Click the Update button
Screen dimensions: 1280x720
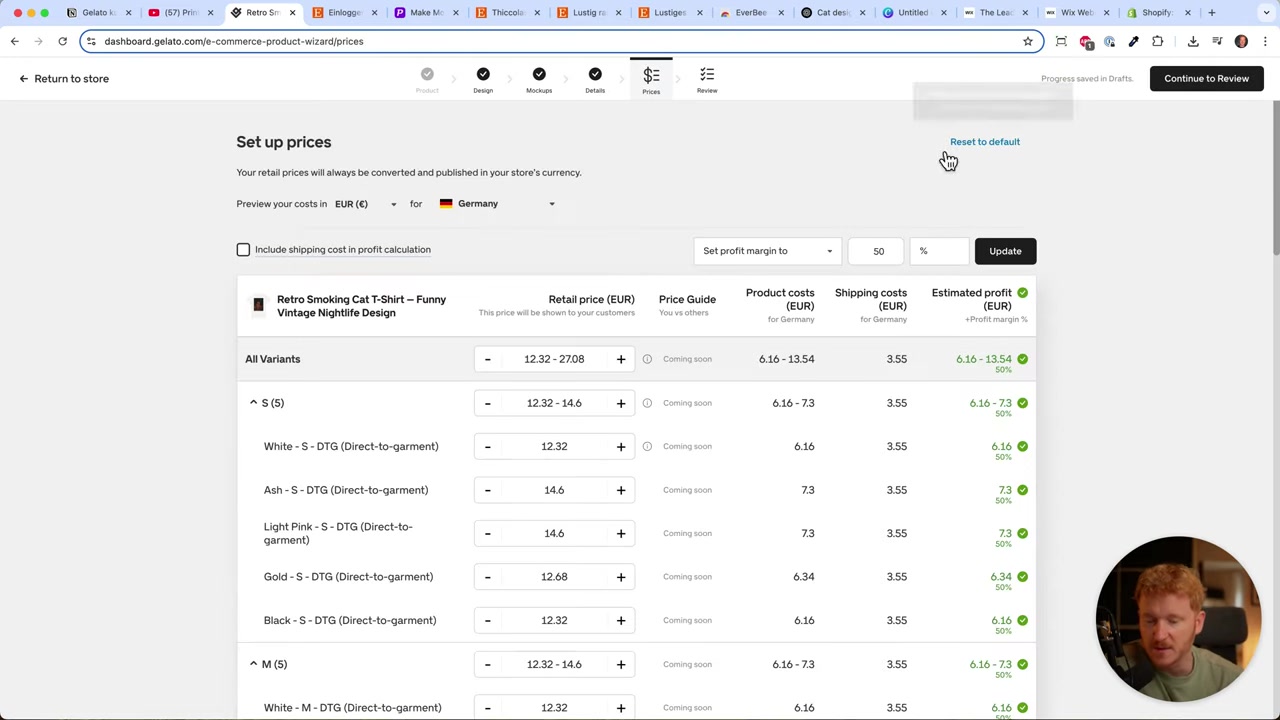(1005, 251)
